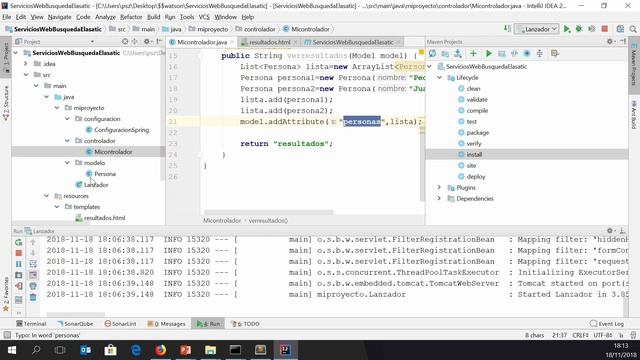Collapse the miproyecto package

coord(57,108)
